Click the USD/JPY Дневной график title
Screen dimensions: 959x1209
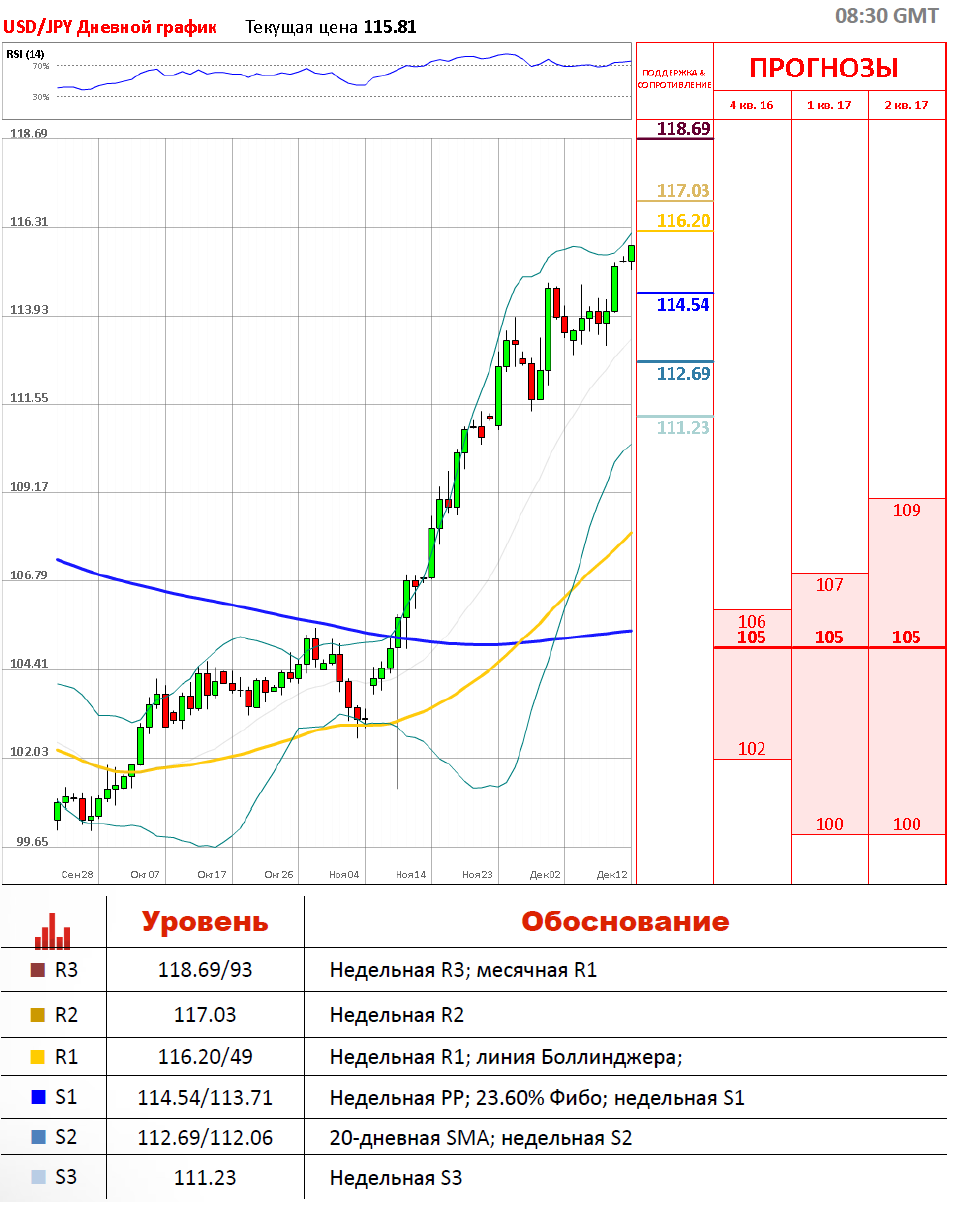(x=110, y=27)
